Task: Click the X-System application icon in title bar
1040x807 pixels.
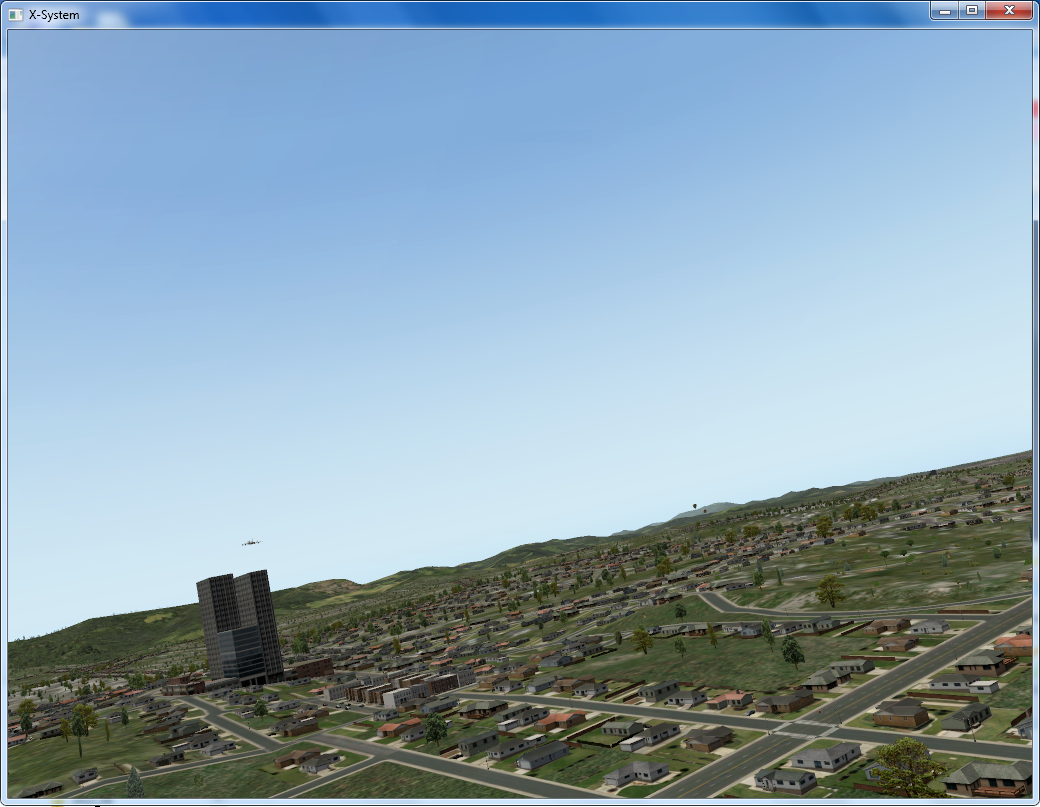Action: (15, 14)
